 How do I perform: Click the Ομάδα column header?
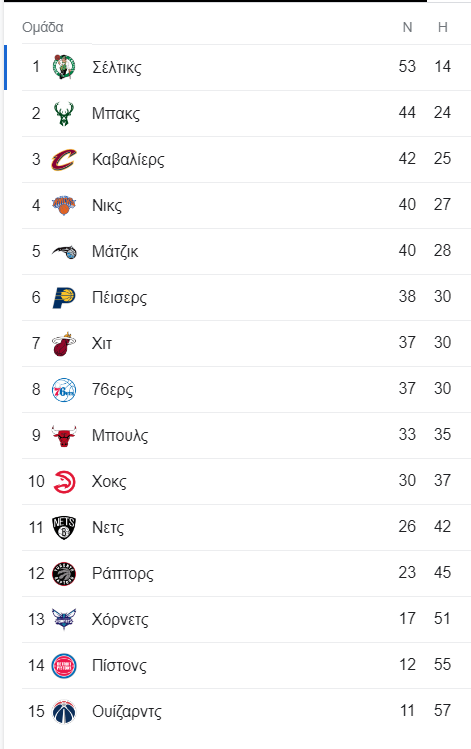tap(43, 27)
